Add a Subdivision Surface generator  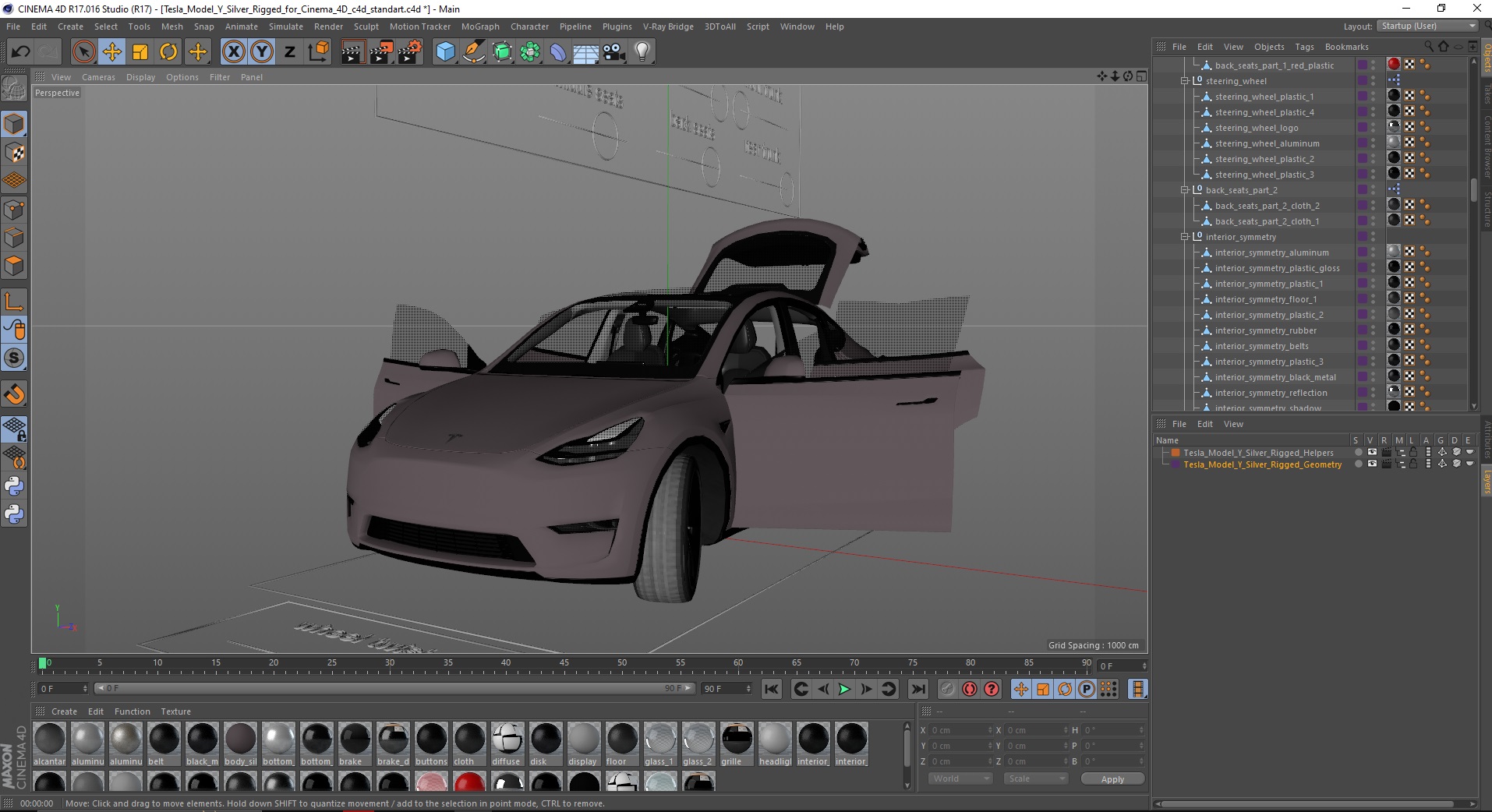[x=503, y=51]
